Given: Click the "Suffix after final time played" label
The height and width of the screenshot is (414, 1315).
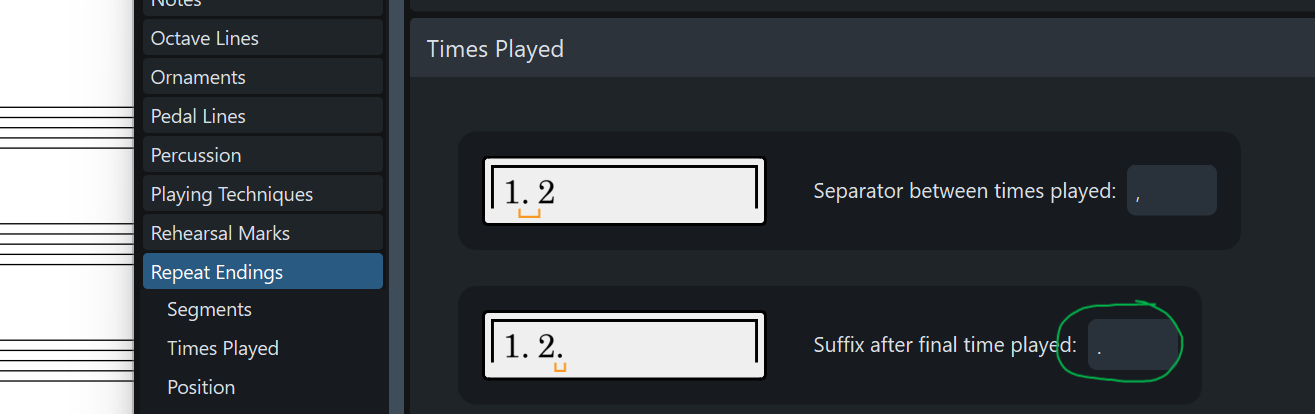Looking at the screenshot, I should point(944,346).
